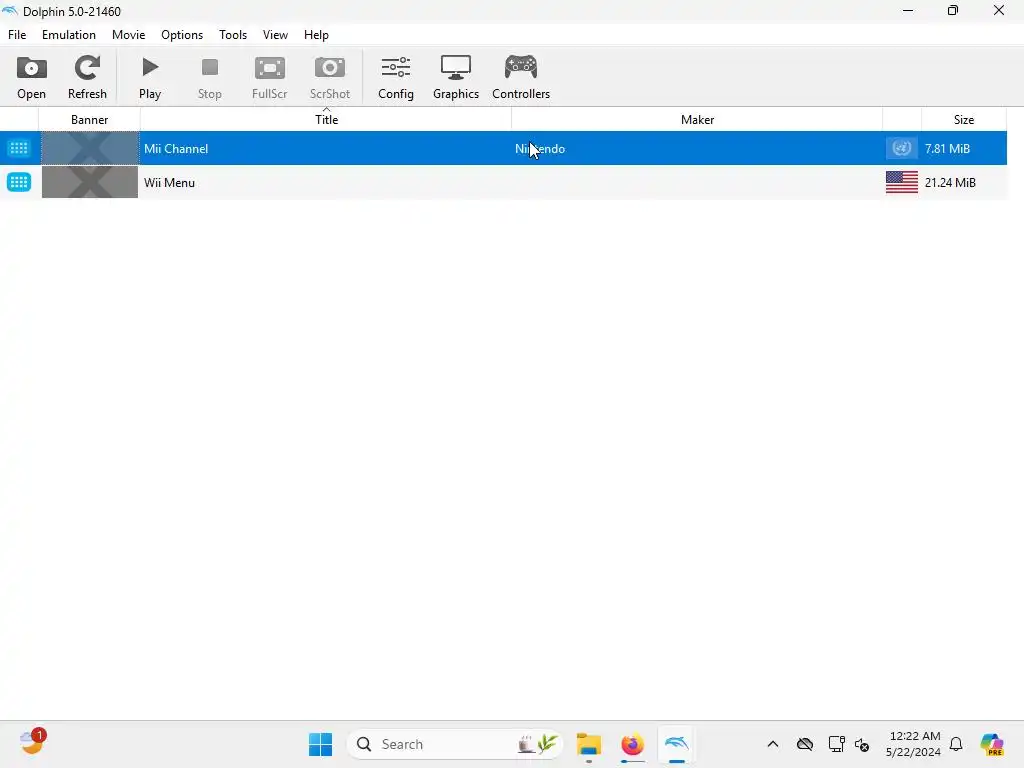Click the USA flag on Wii Menu
The image size is (1024, 768).
coord(902,182)
